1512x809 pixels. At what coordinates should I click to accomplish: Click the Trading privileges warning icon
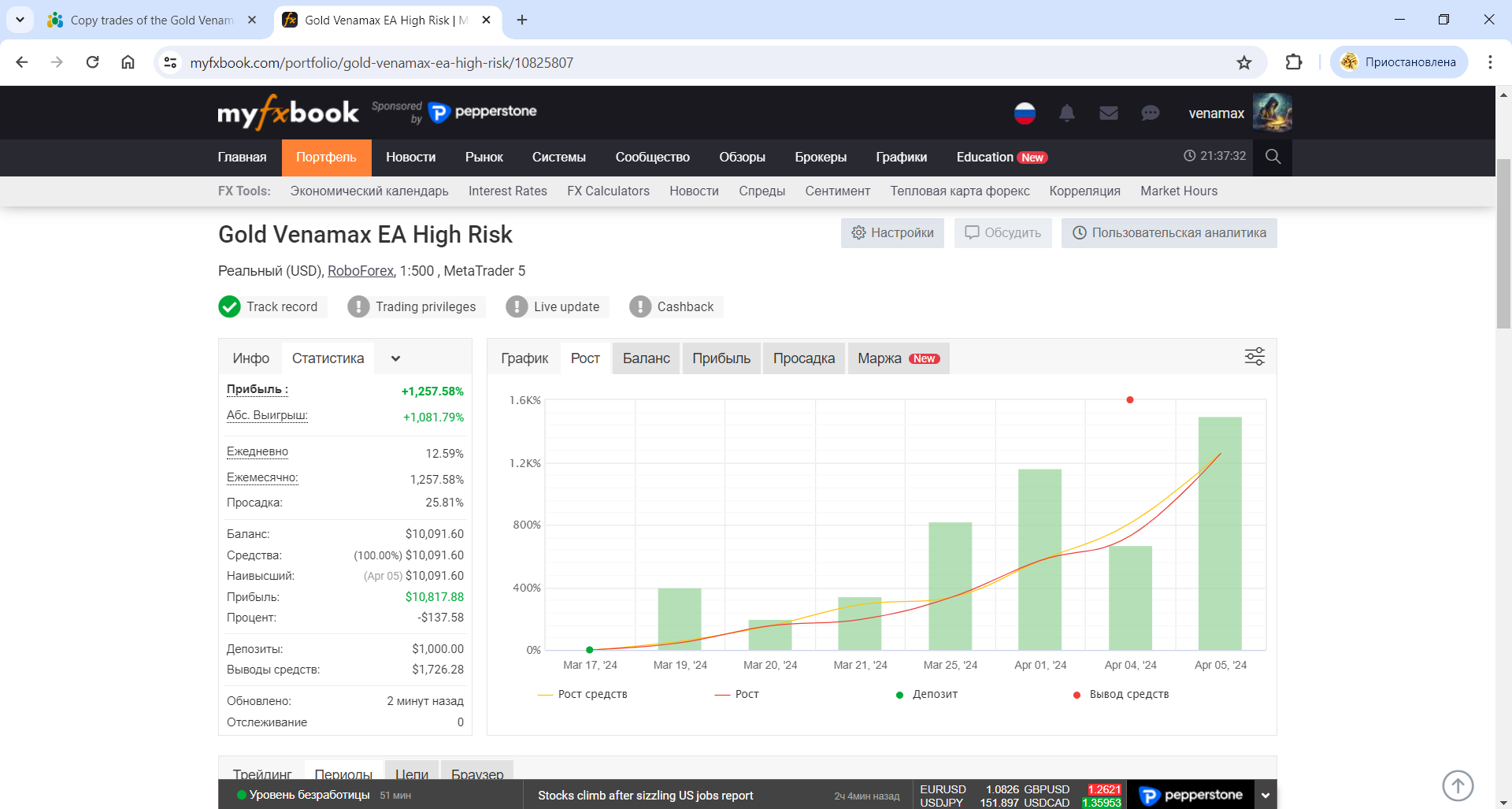[x=358, y=306]
